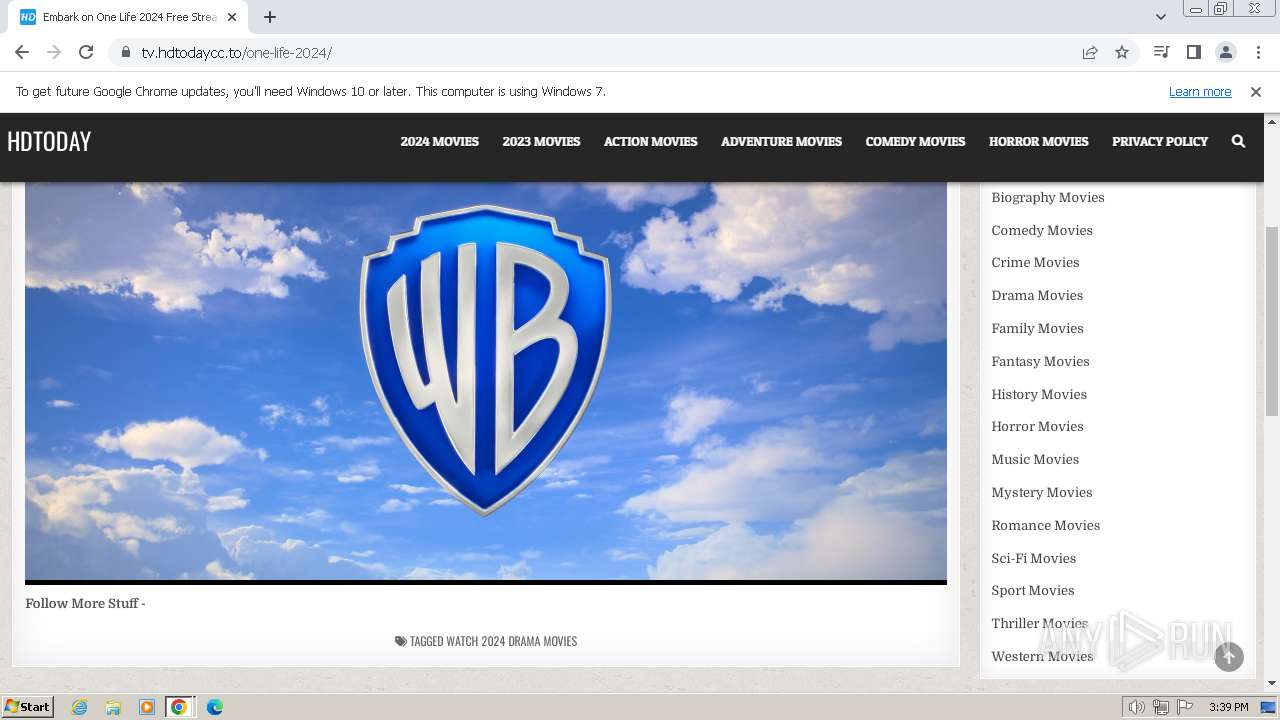This screenshot has width=1280, height=720.
Task: Open the Privacy Policy menu item
Action: coord(1160,141)
